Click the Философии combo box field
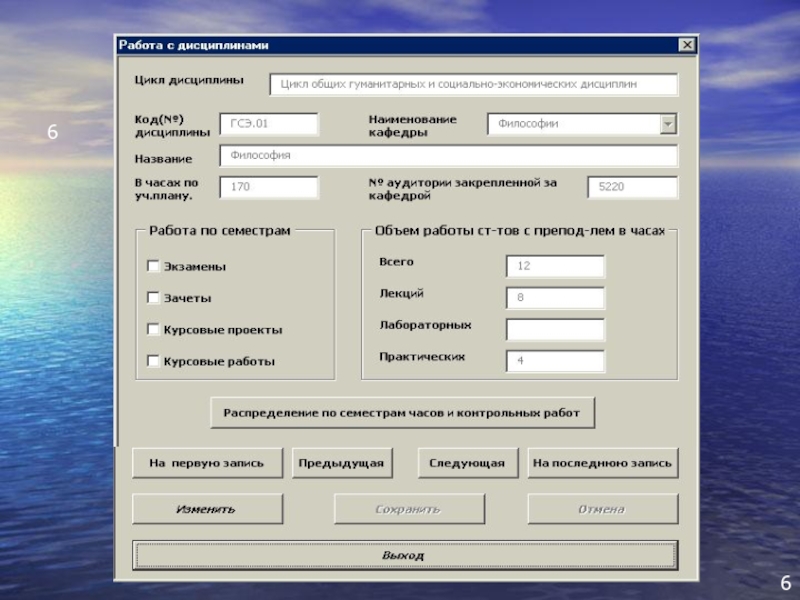 click(x=572, y=124)
